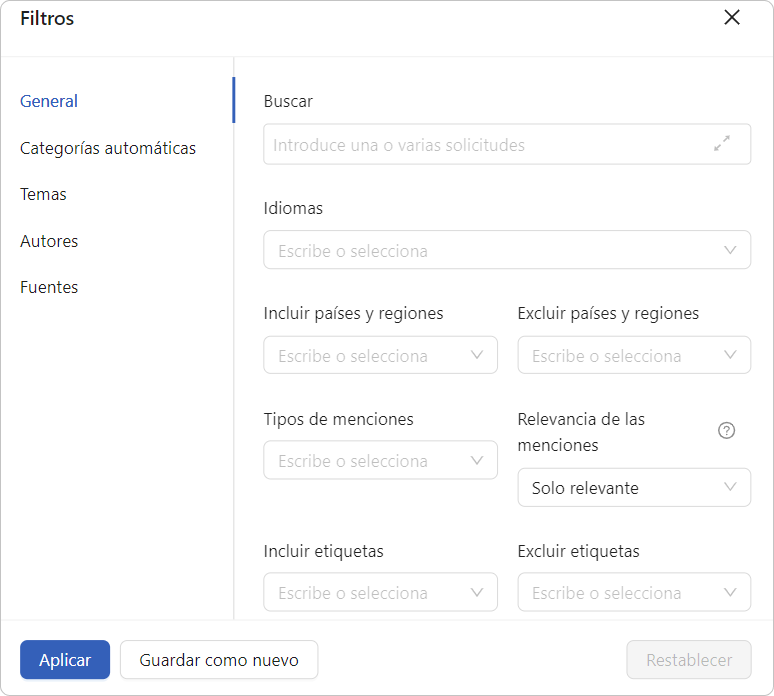Image resolution: width=774 pixels, height=696 pixels.
Task: Click the chevron arrow in the Idiomas field
Action: tap(730, 250)
